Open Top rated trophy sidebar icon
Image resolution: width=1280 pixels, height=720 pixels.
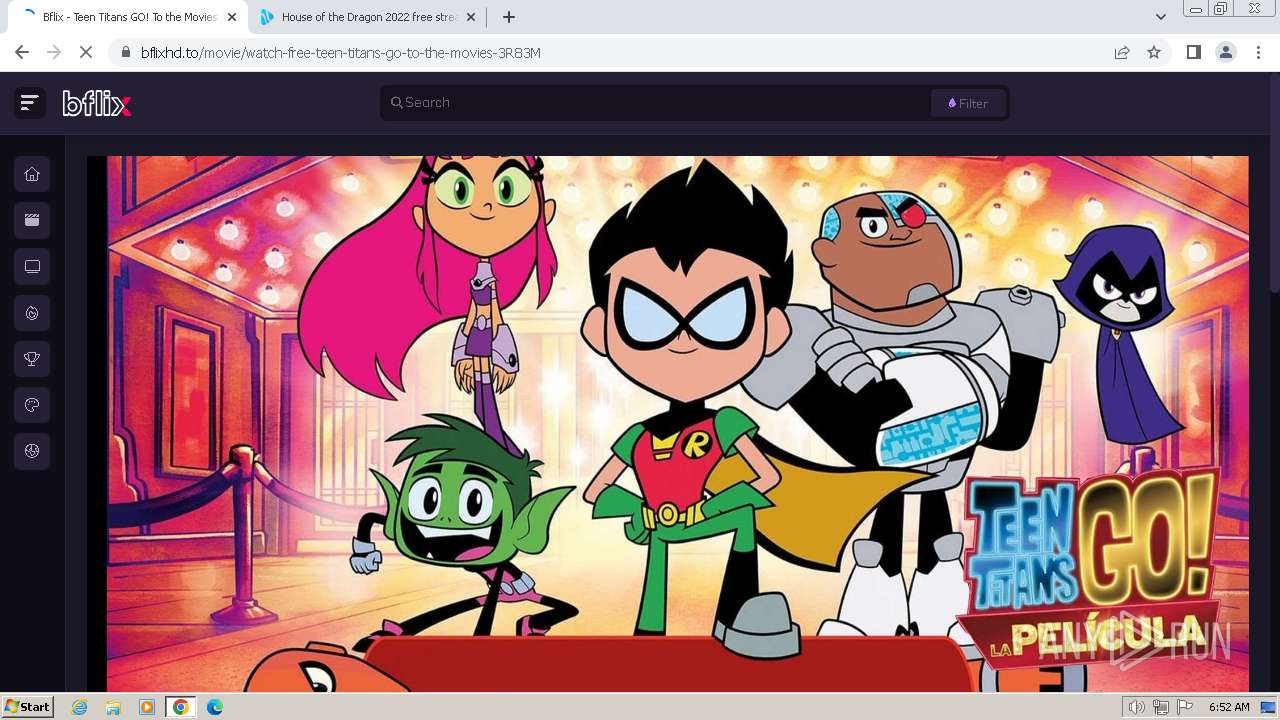tap(32, 359)
